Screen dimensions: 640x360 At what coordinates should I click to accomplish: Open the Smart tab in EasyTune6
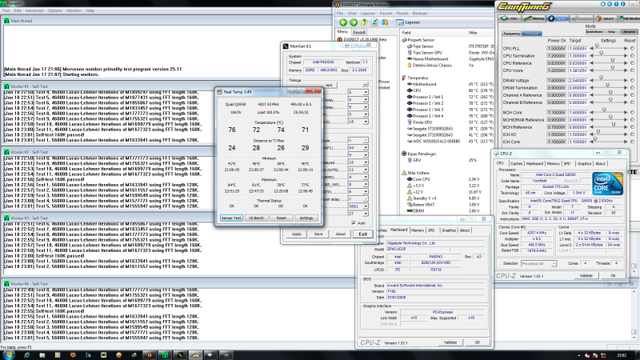pos(606,18)
